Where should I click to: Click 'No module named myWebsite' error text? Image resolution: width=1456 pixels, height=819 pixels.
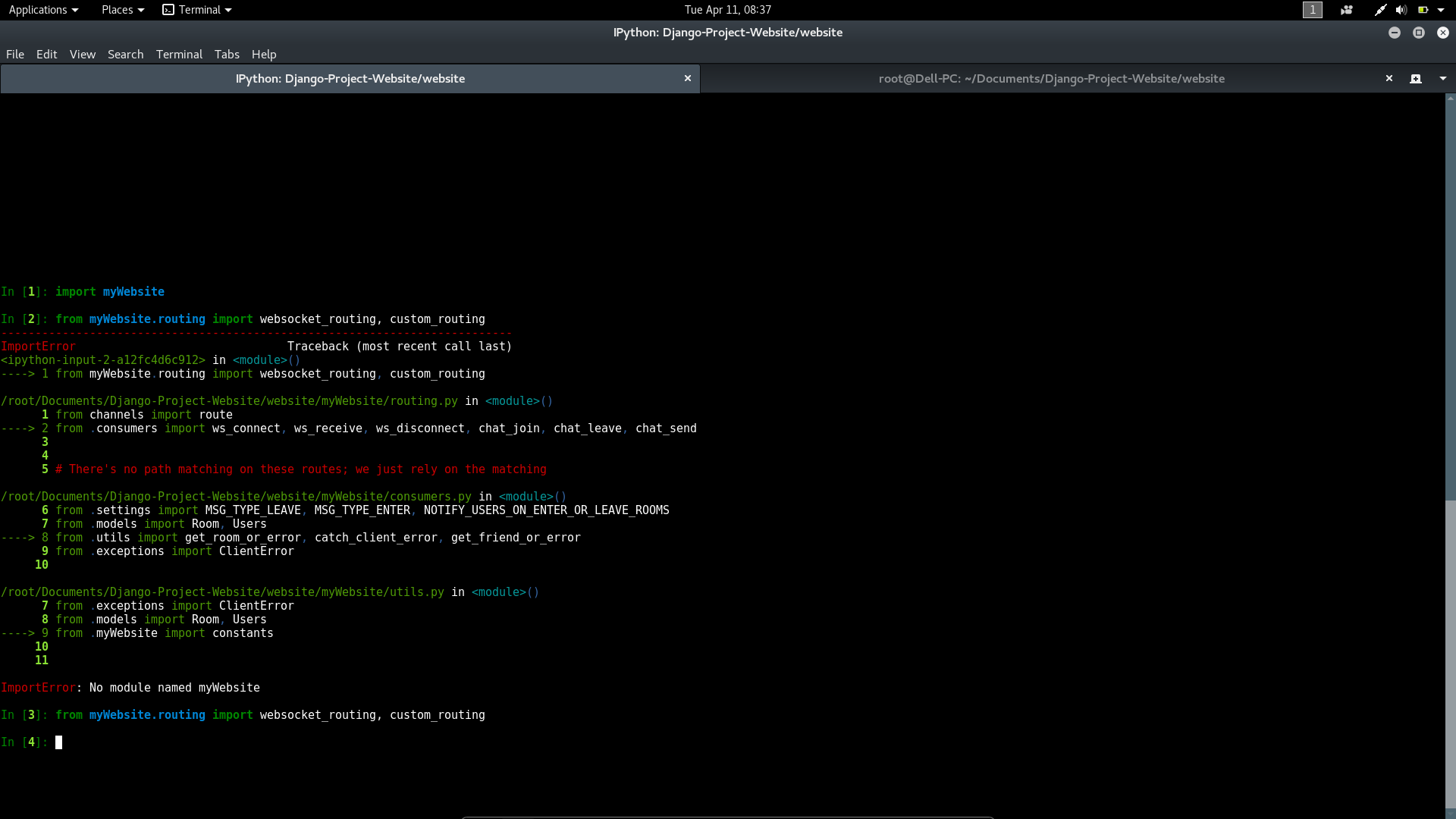[174, 688]
